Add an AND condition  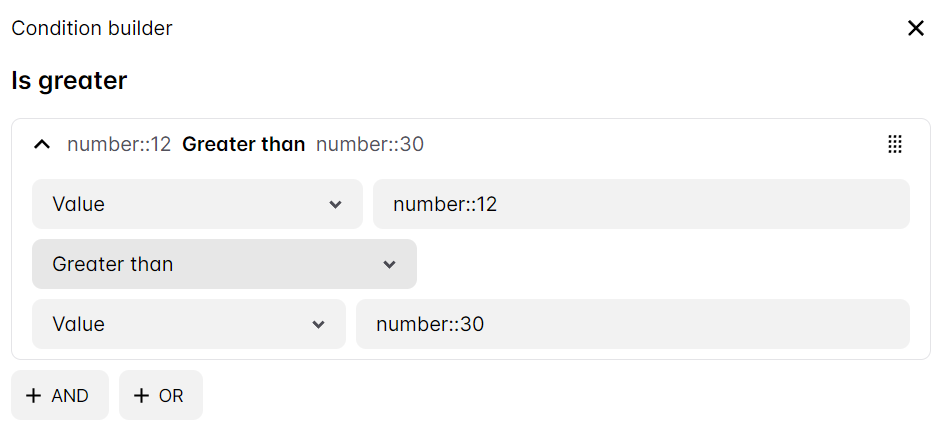tap(60, 396)
